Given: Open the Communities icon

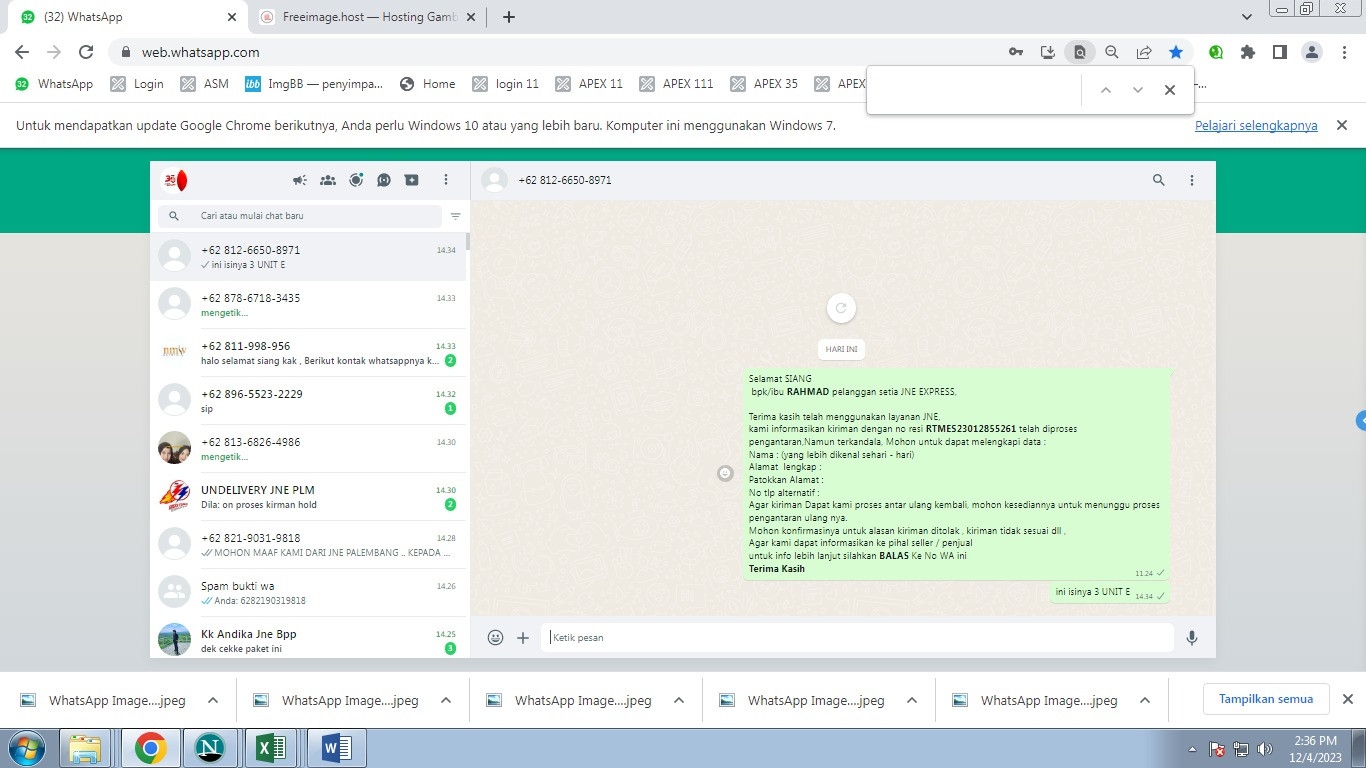Looking at the screenshot, I should point(328,180).
